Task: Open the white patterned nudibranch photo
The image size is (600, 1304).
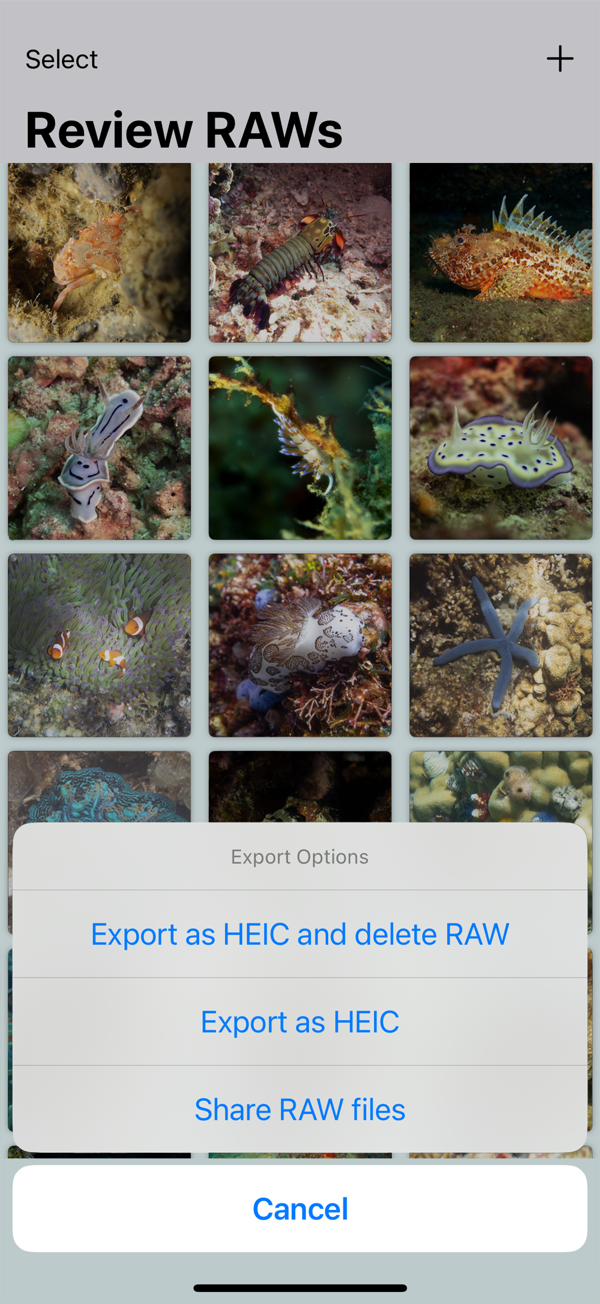Action: click(x=300, y=646)
